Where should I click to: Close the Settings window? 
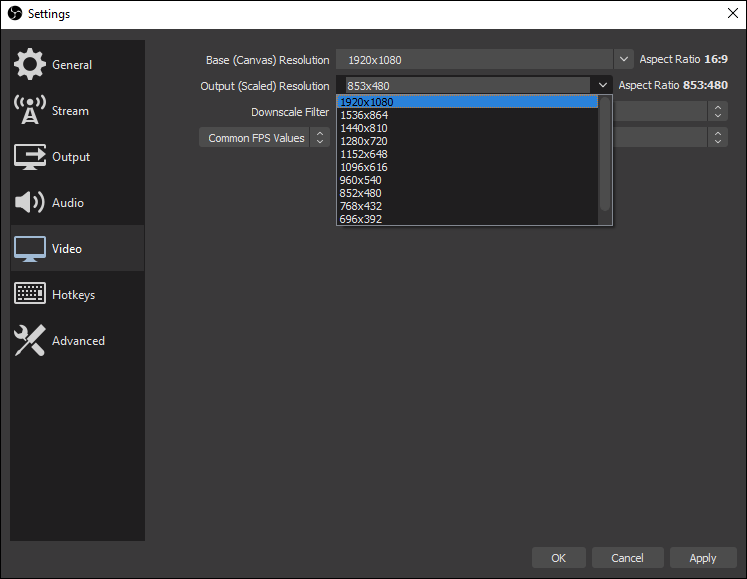tap(733, 13)
